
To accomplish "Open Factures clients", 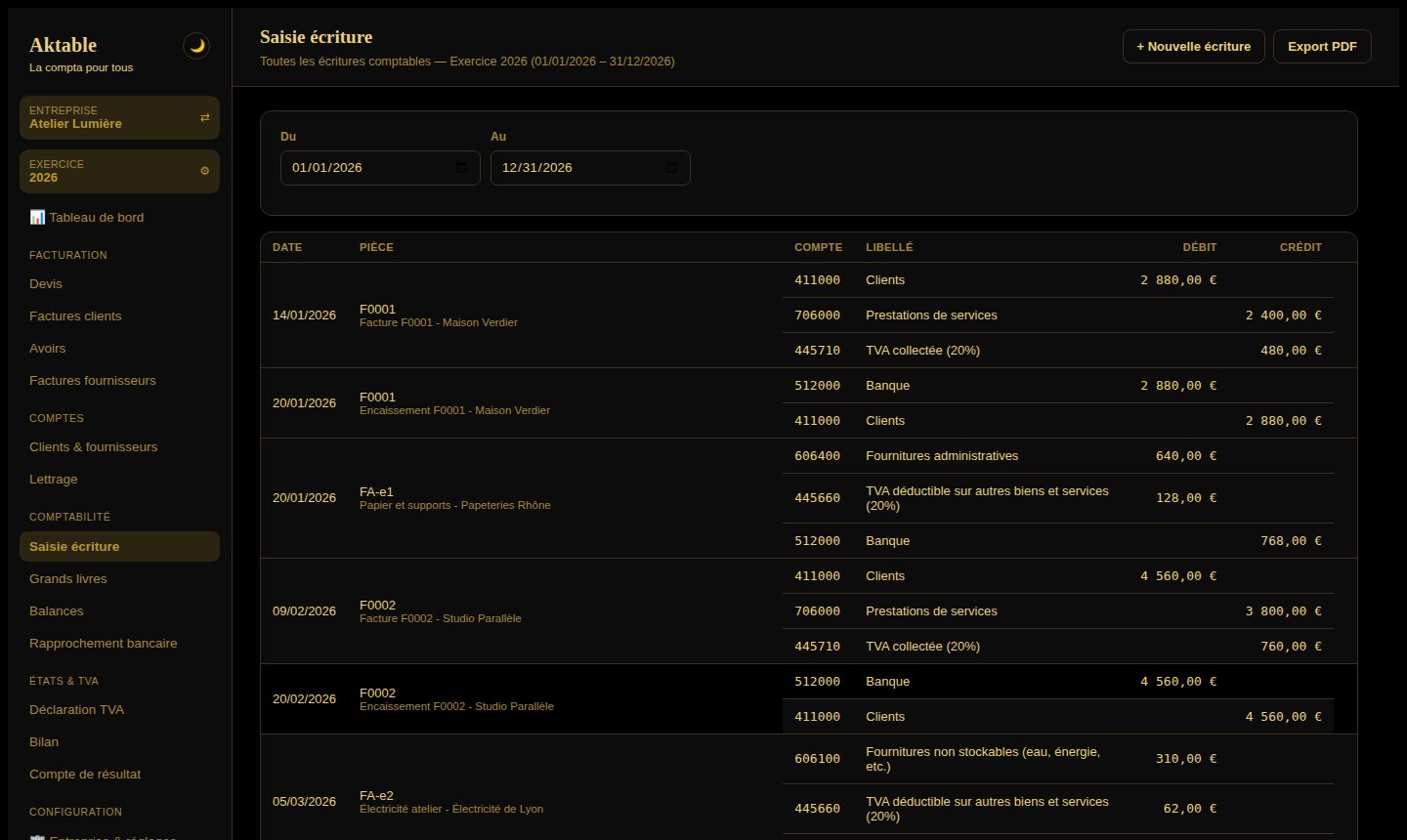I will [x=119, y=316].
